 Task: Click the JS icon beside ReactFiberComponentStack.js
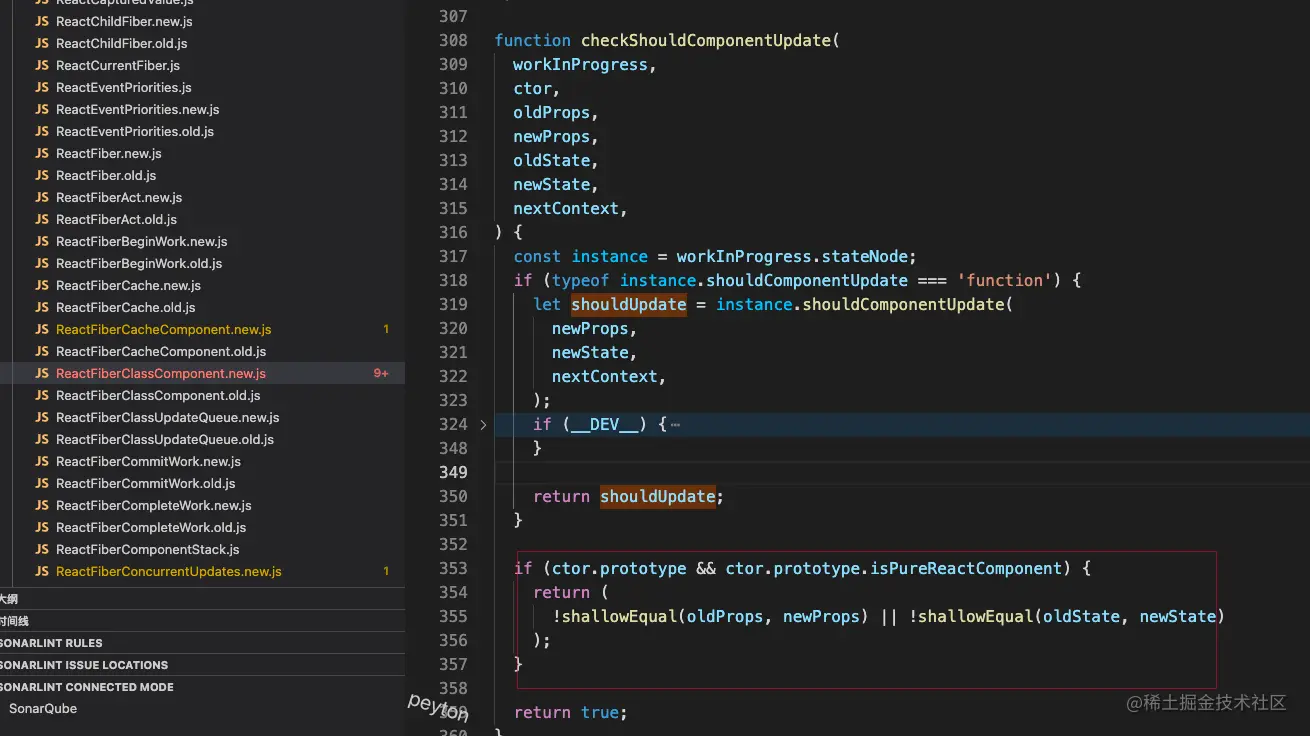pyautogui.click(x=42, y=550)
